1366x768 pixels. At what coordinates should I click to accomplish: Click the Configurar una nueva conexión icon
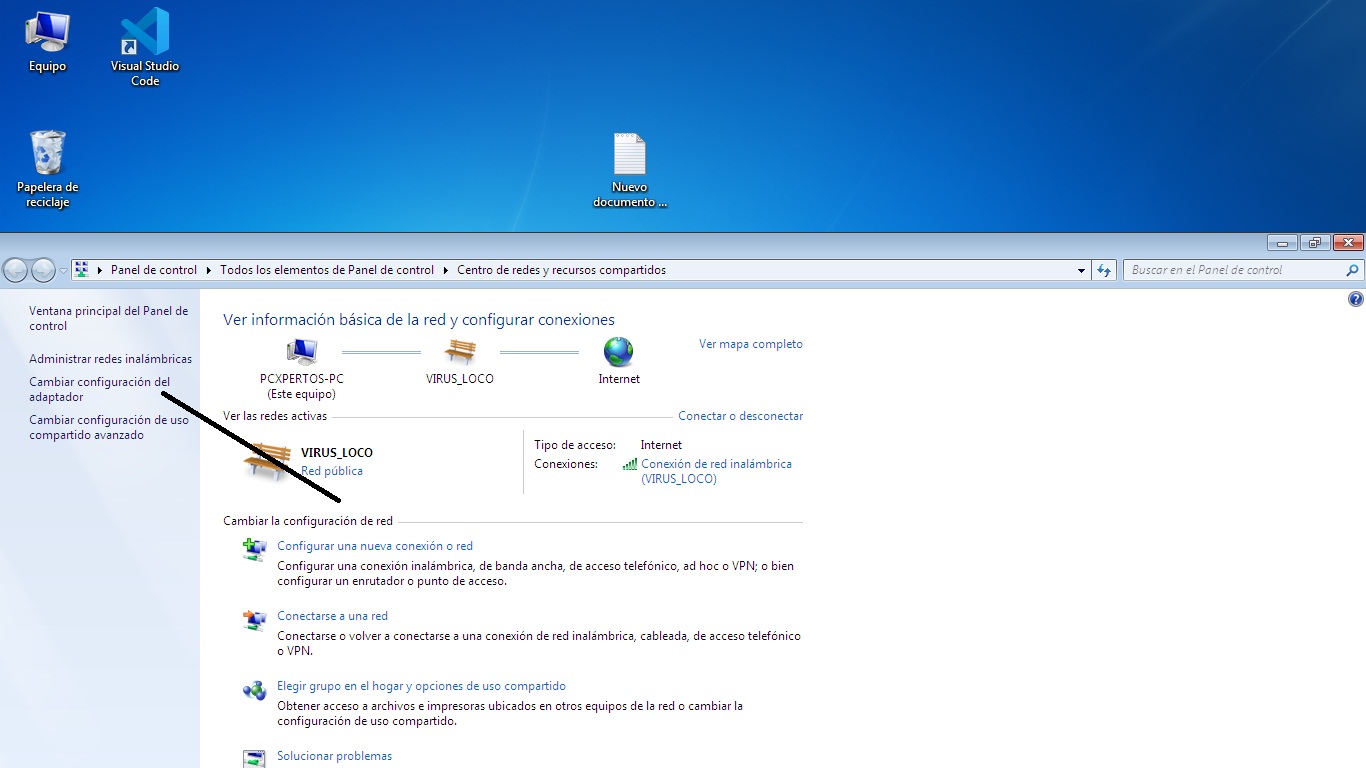pyautogui.click(x=253, y=547)
